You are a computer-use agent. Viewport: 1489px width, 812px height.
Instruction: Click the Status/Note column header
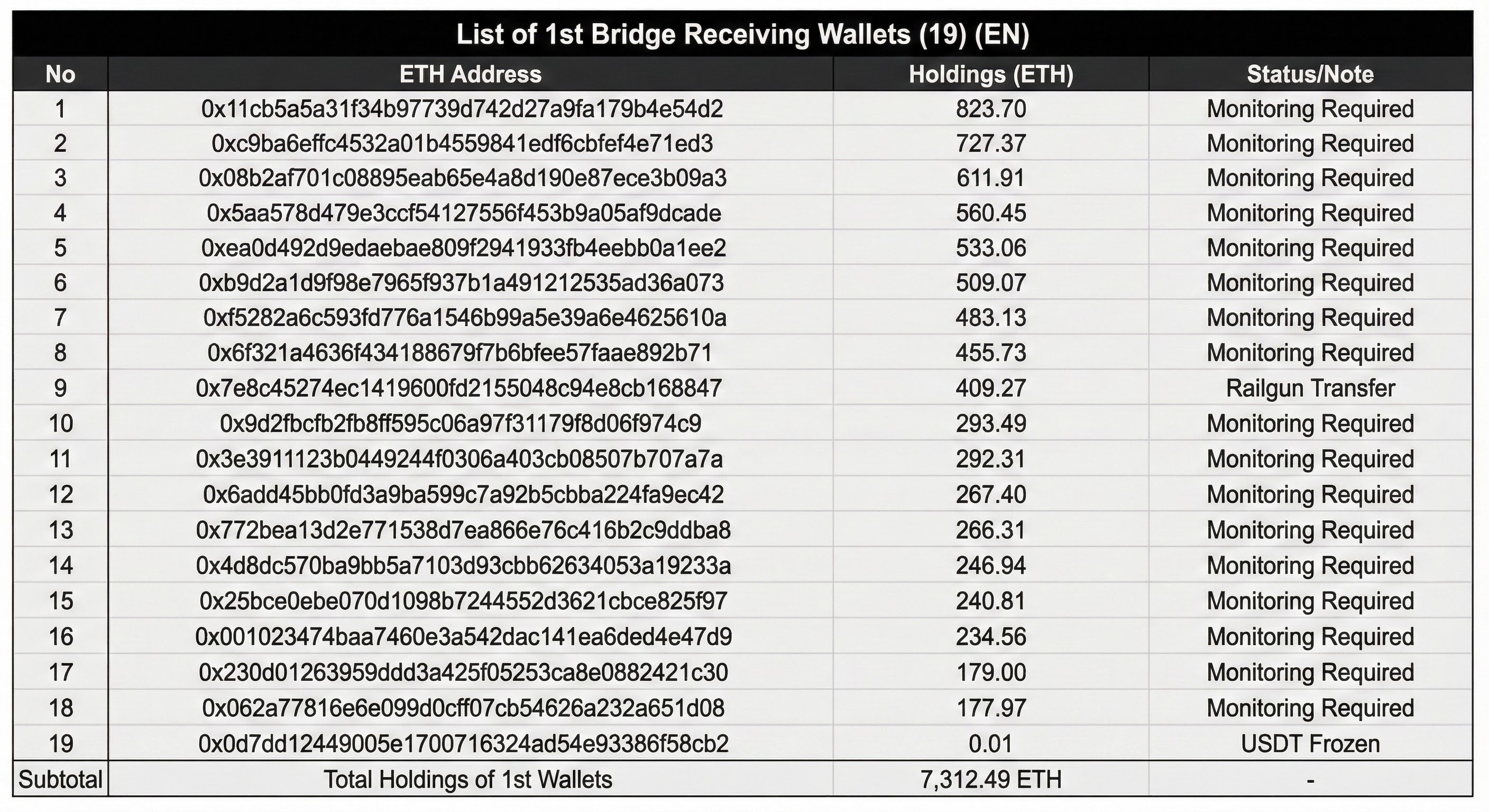(1310, 75)
